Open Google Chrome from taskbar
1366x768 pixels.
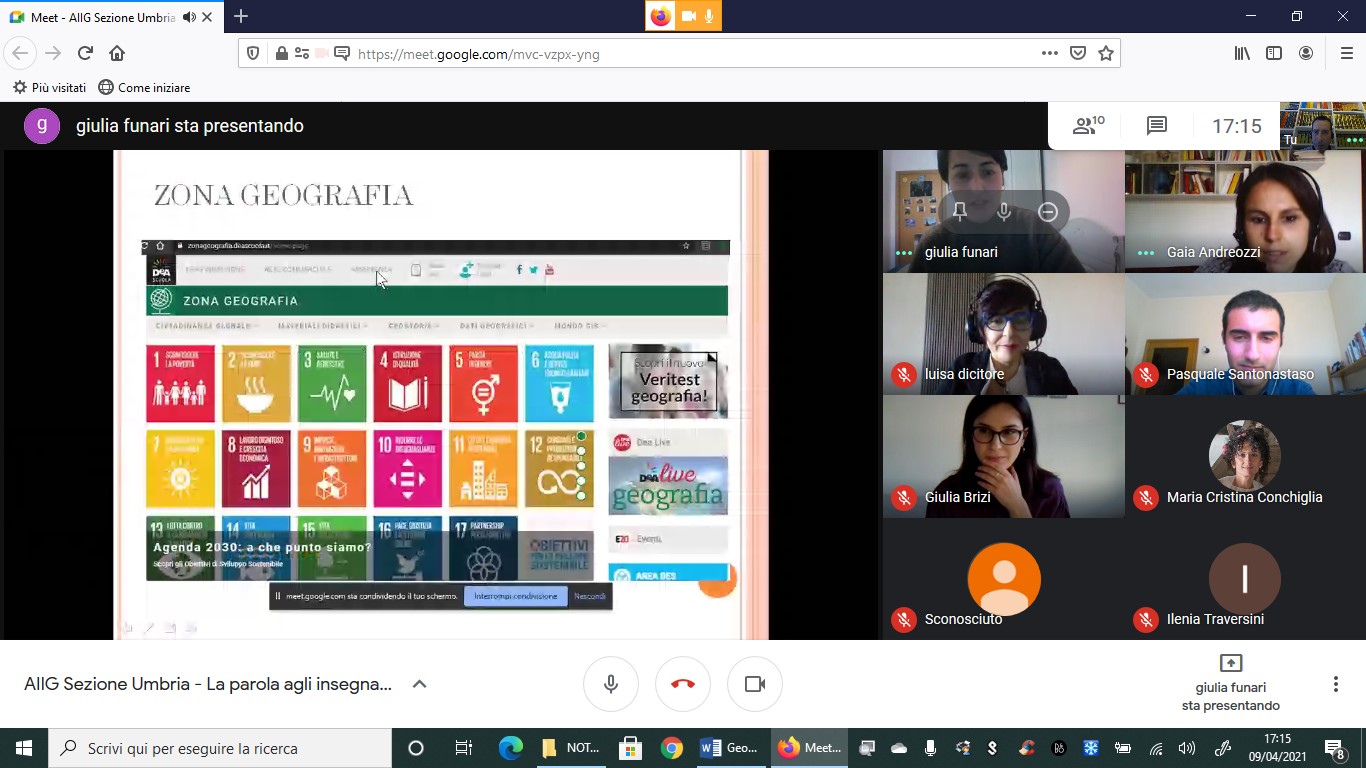pyautogui.click(x=672, y=748)
